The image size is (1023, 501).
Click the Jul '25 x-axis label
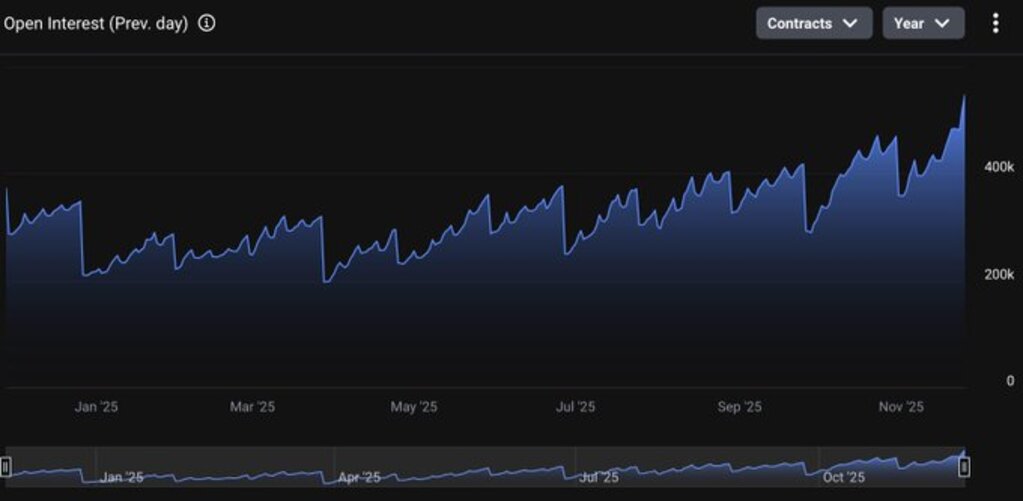coord(575,407)
